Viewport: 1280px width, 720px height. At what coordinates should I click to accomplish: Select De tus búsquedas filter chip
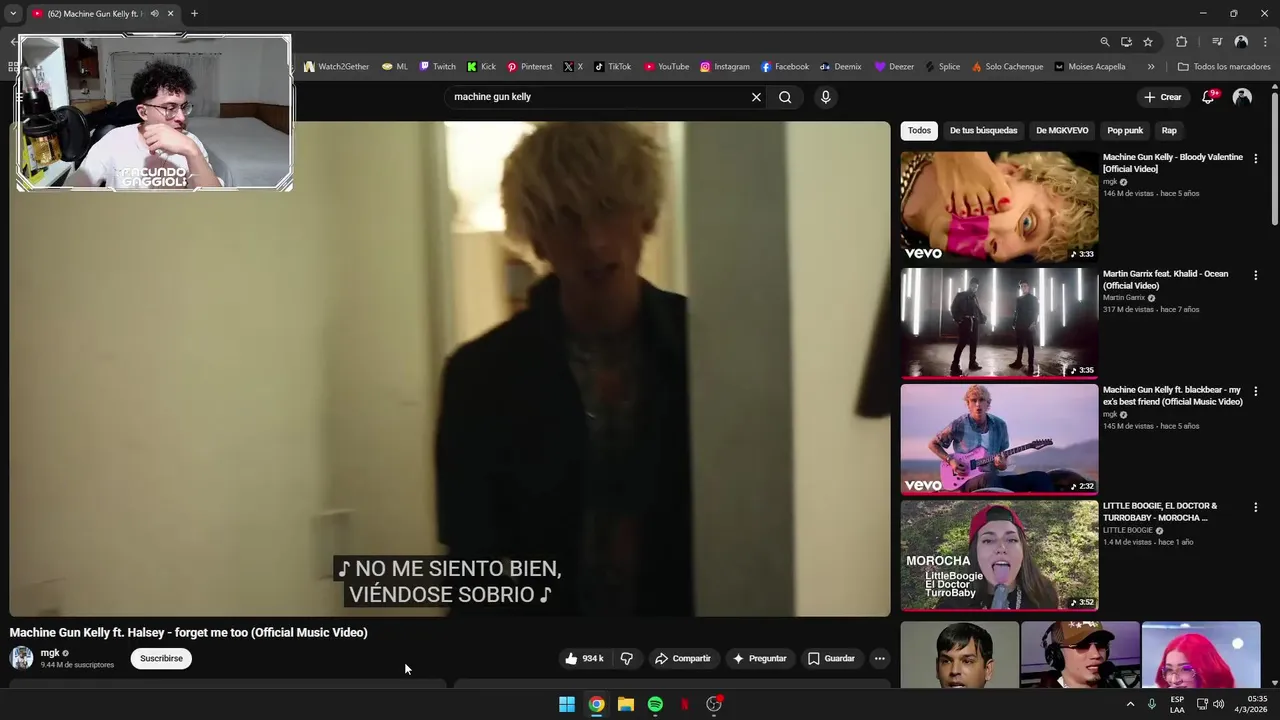pos(983,130)
